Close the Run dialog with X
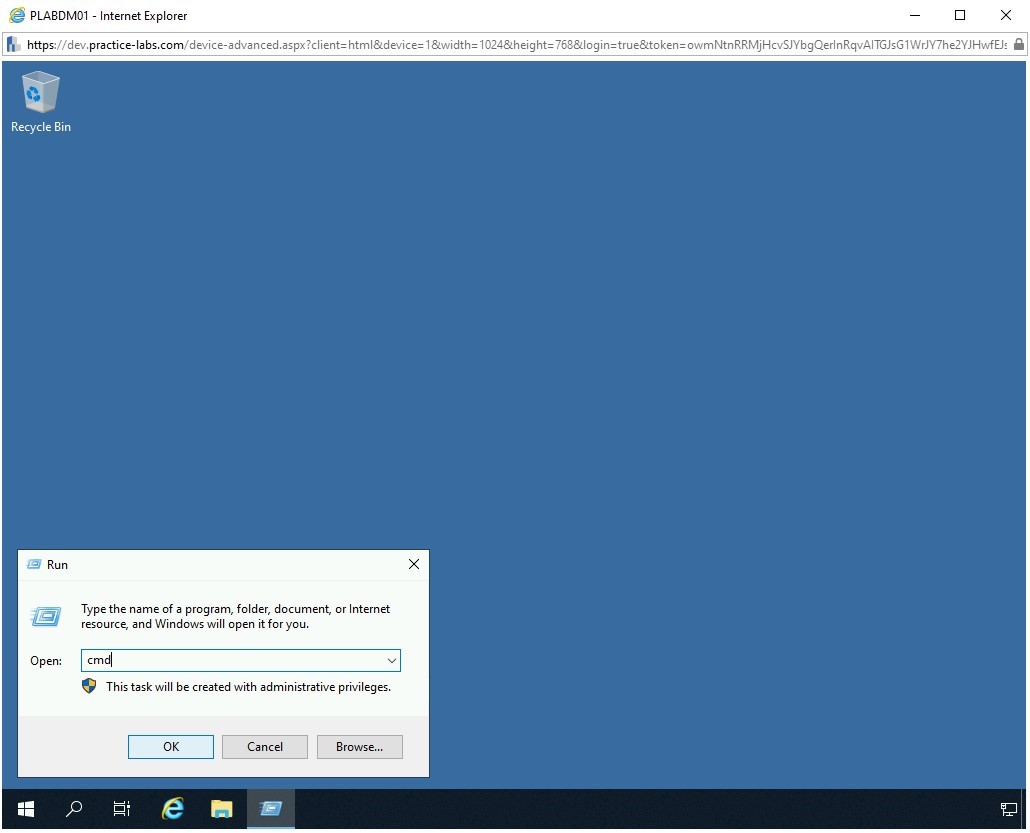 click(414, 565)
